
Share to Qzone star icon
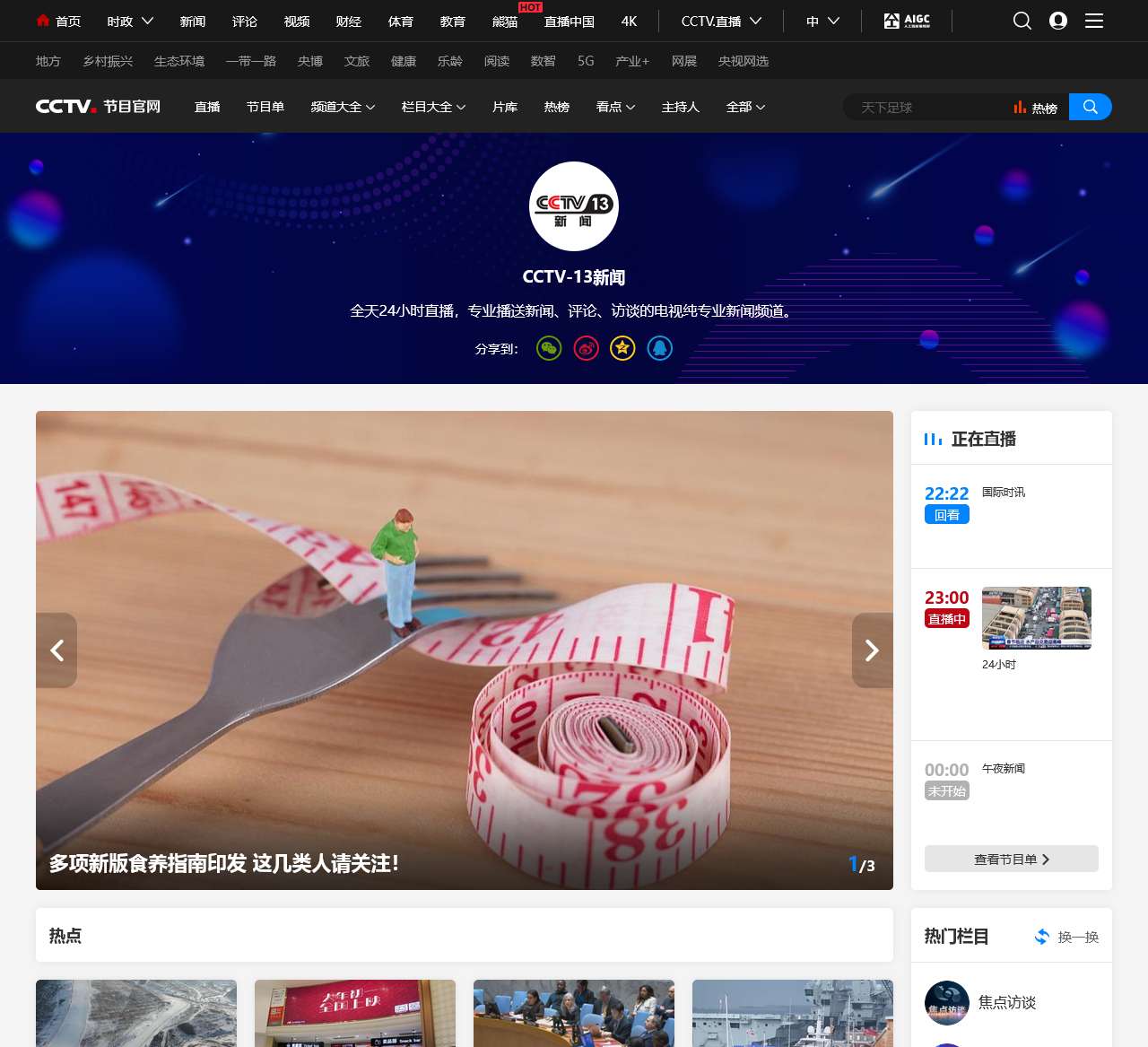point(622,348)
